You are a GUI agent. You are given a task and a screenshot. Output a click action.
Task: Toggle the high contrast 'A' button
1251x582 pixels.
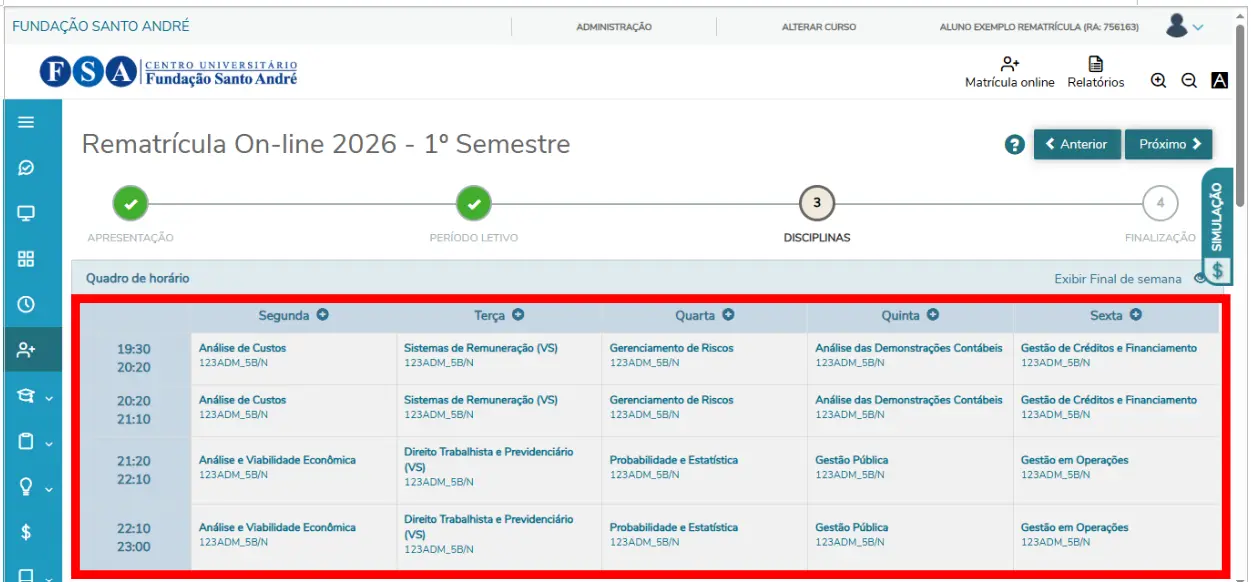point(1219,81)
